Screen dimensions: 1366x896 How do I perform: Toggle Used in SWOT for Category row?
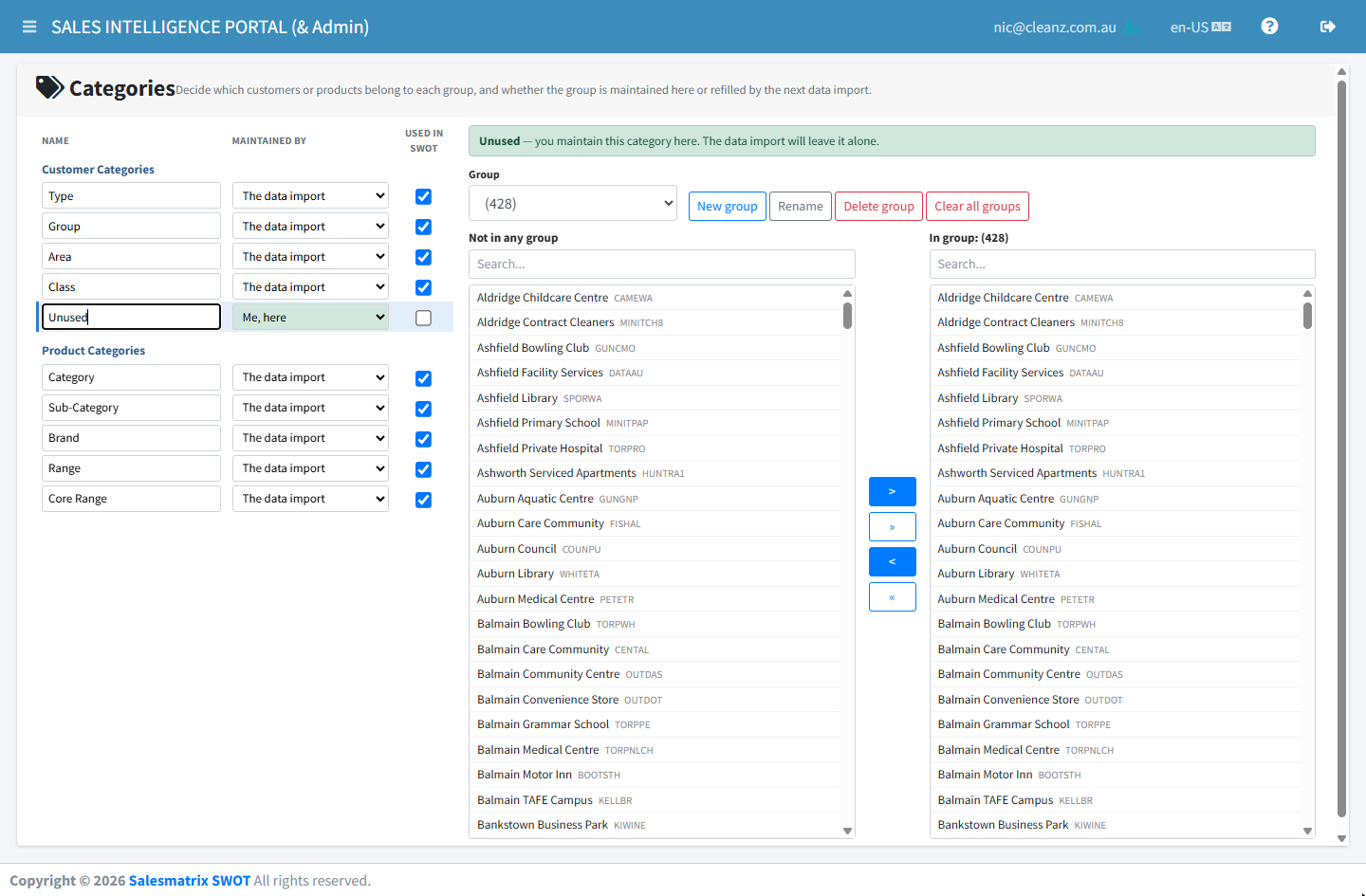[423, 378]
